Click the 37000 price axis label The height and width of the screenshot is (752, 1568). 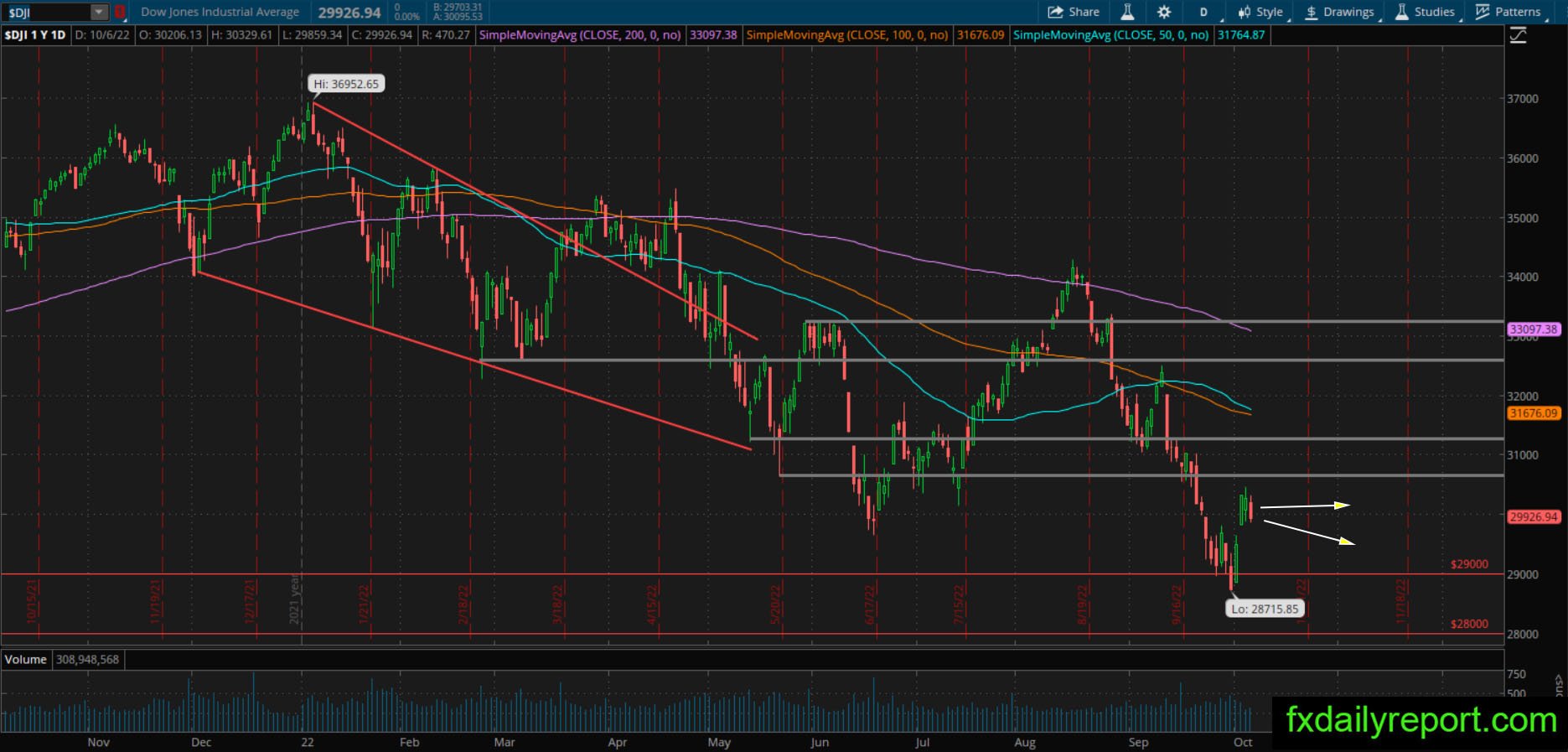pyautogui.click(x=1523, y=99)
